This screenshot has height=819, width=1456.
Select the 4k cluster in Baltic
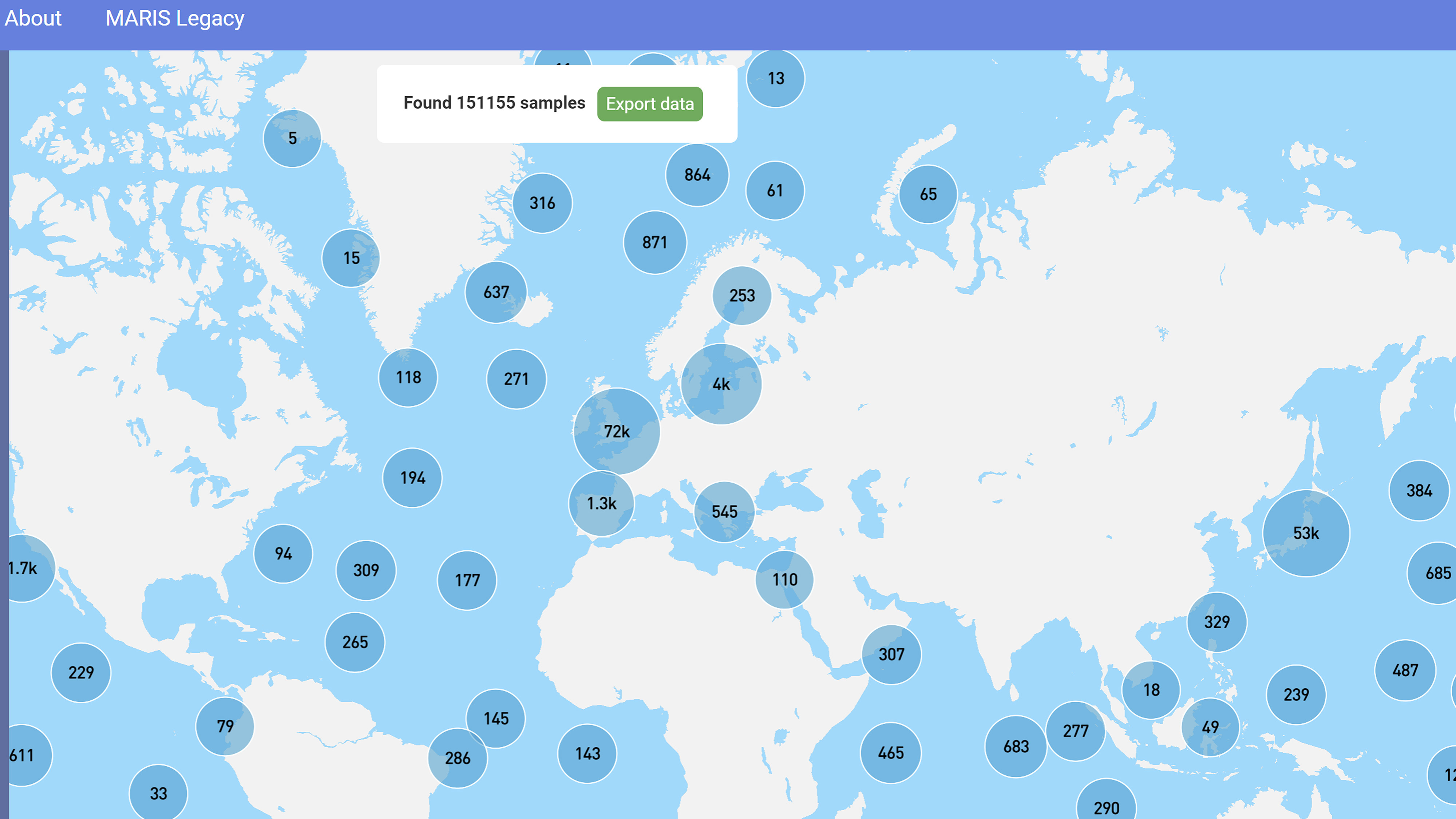click(x=721, y=384)
